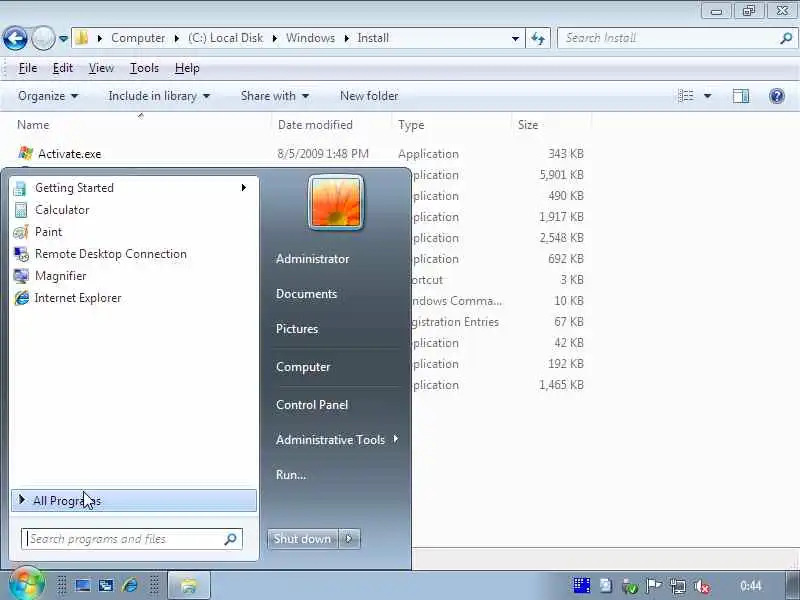Open Server Manager taskbar icon
The width and height of the screenshot is (800, 600).
pos(83,585)
